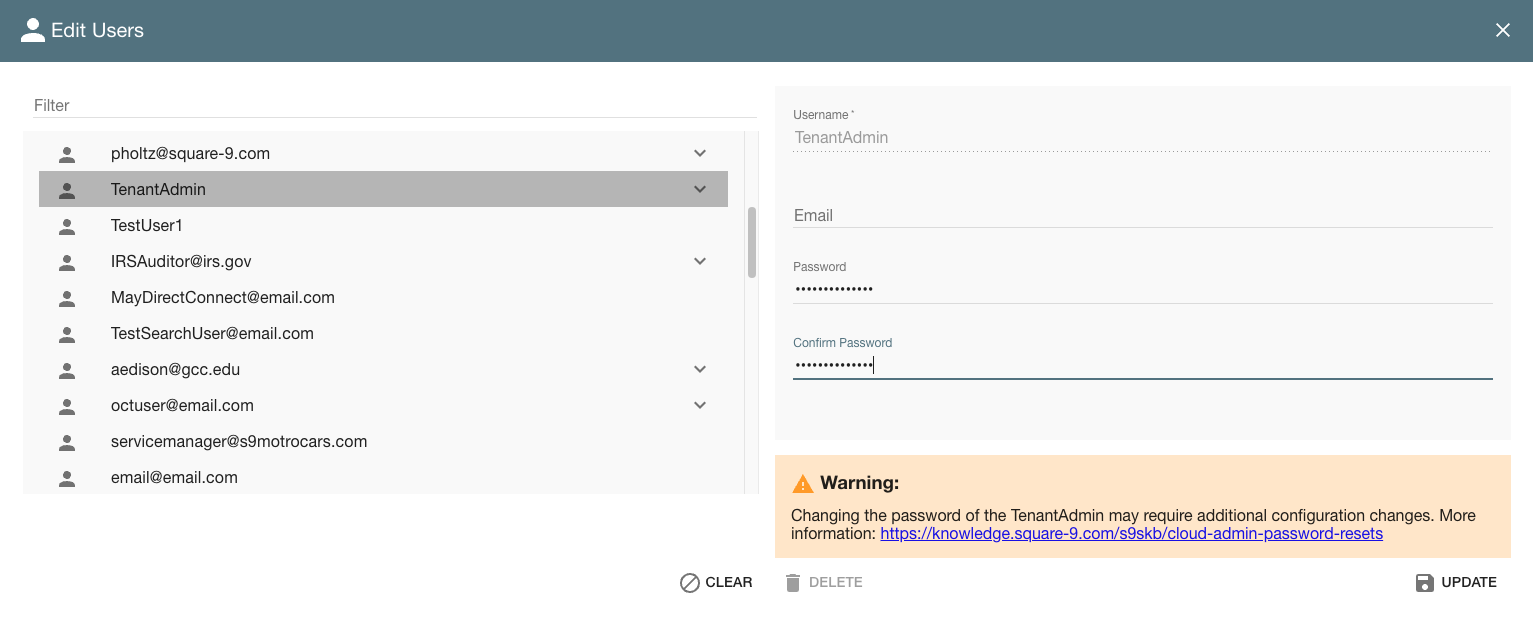Expand IRSAuditor@irs.gov details chevron
The image size is (1533, 627).
pyautogui.click(x=700, y=262)
